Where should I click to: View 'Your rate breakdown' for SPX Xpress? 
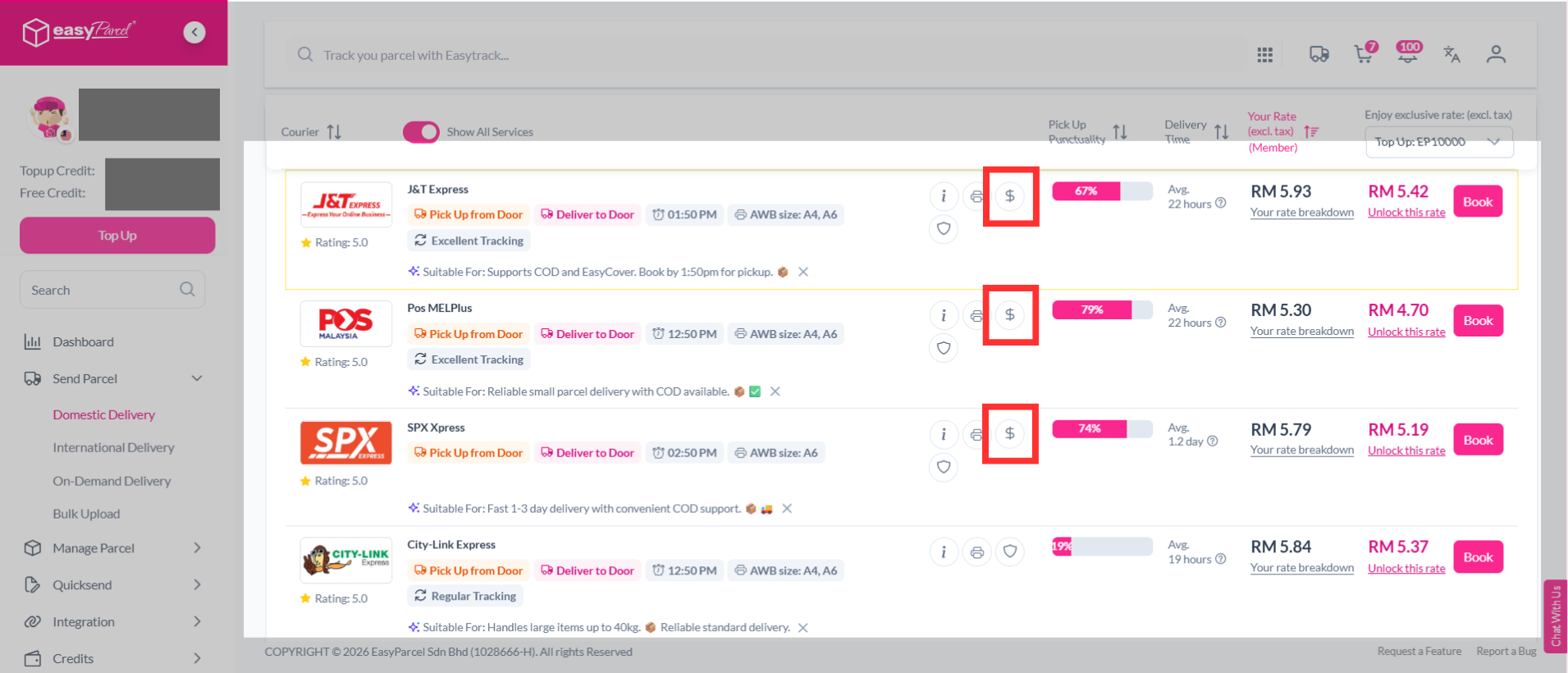click(1302, 451)
